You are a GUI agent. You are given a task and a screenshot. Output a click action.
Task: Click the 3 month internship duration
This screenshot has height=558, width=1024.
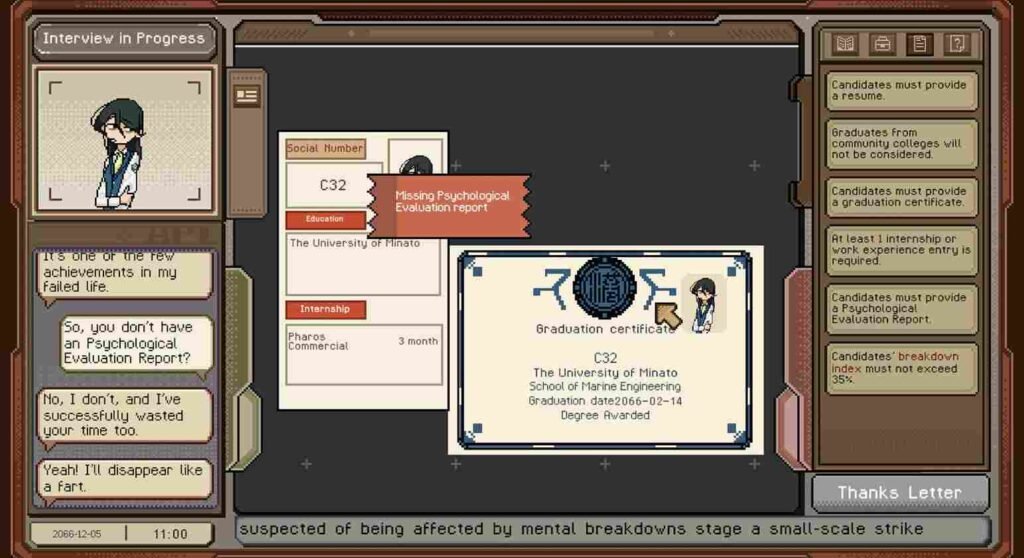[418, 341]
